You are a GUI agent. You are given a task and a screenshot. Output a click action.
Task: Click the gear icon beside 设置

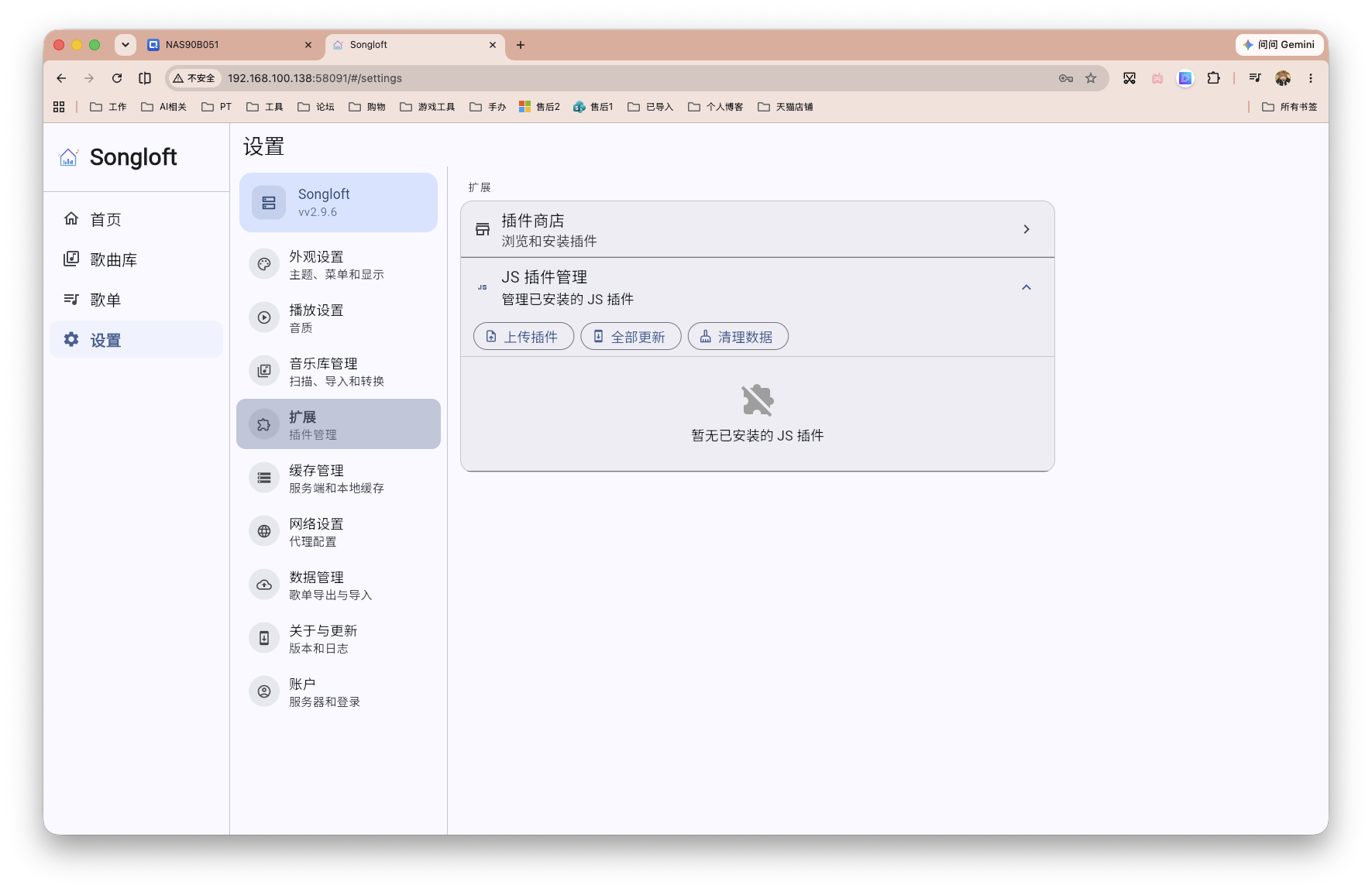pyautogui.click(x=71, y=340)
